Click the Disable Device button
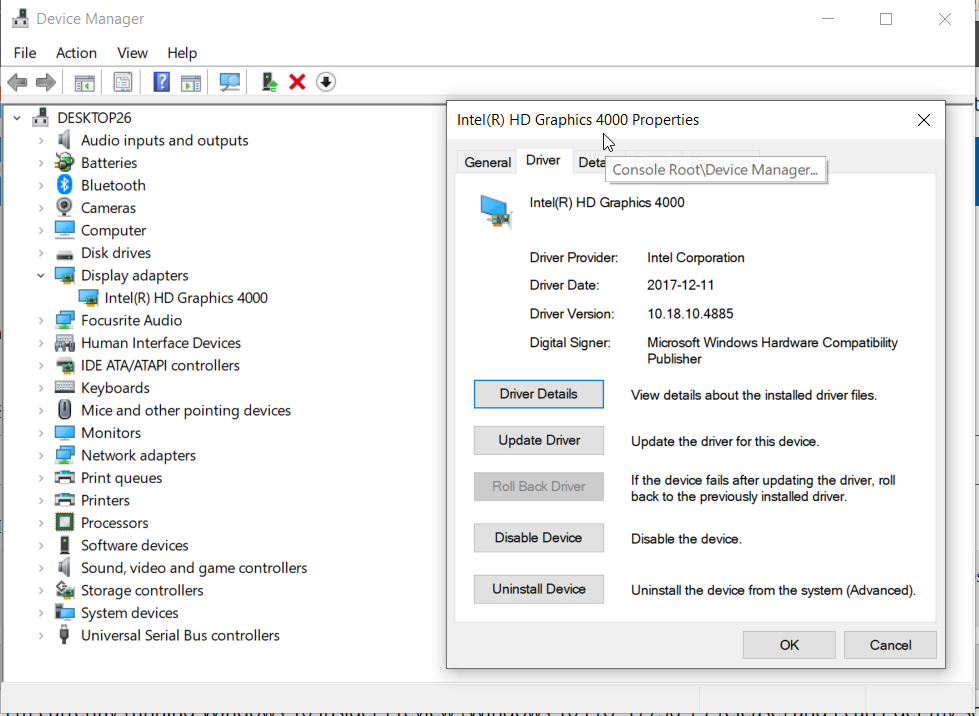The height and width of the screenshot is (716, 979). tap(539, 537)
